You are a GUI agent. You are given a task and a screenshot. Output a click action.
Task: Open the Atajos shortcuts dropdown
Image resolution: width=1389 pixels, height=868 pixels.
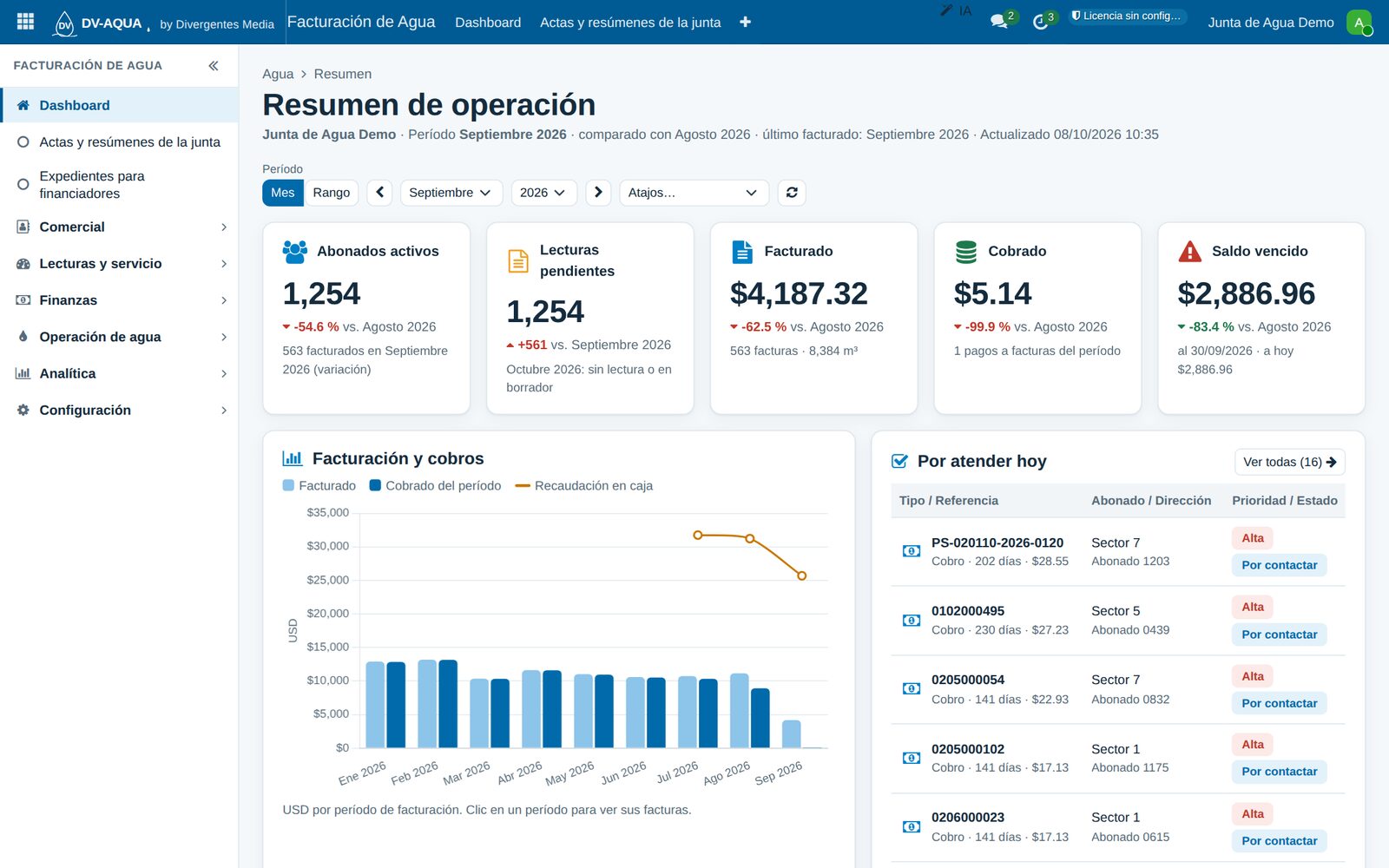(694, 193)
